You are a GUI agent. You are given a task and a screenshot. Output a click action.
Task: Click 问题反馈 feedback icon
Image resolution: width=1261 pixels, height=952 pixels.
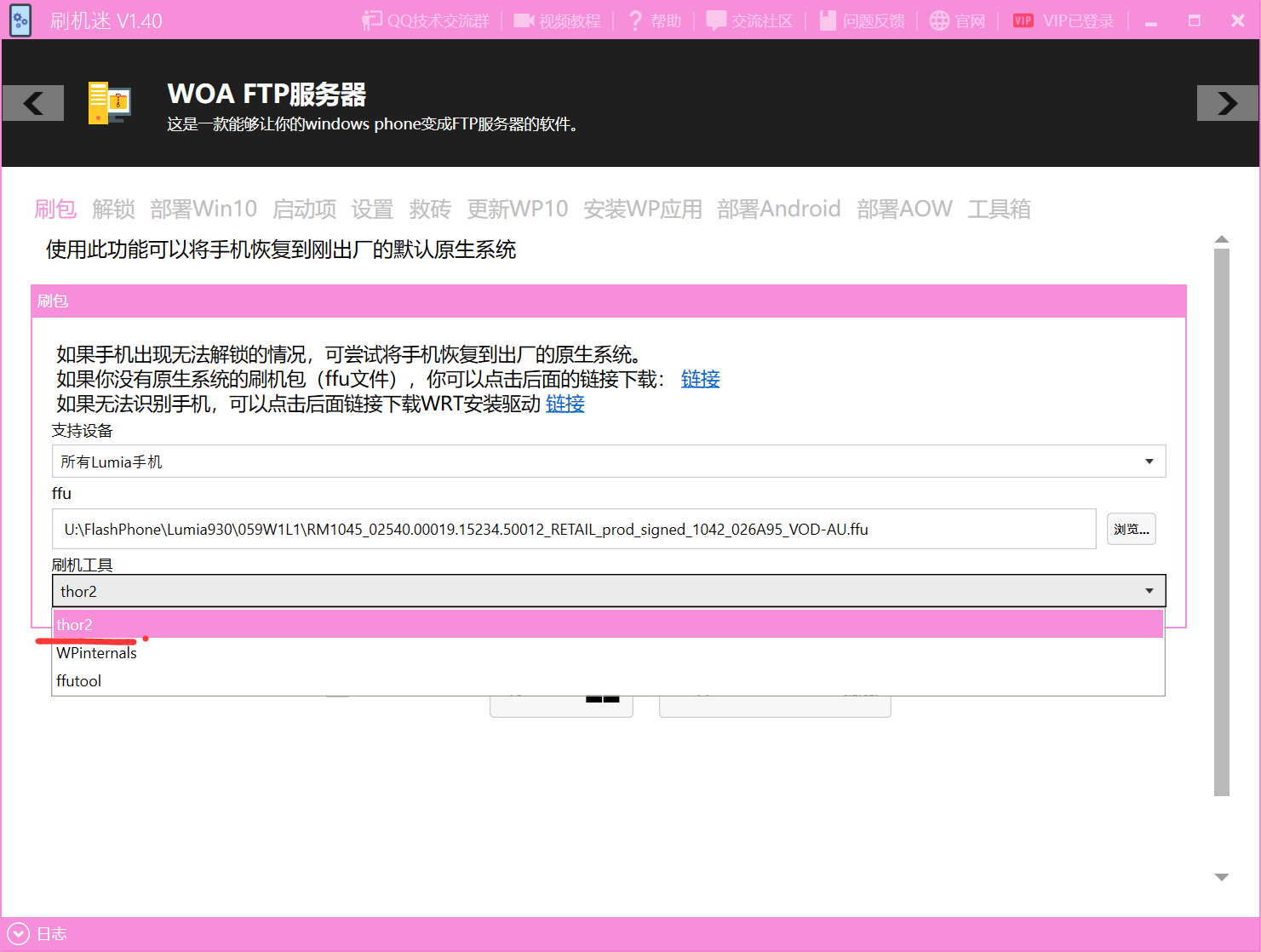tap(828, 20)
